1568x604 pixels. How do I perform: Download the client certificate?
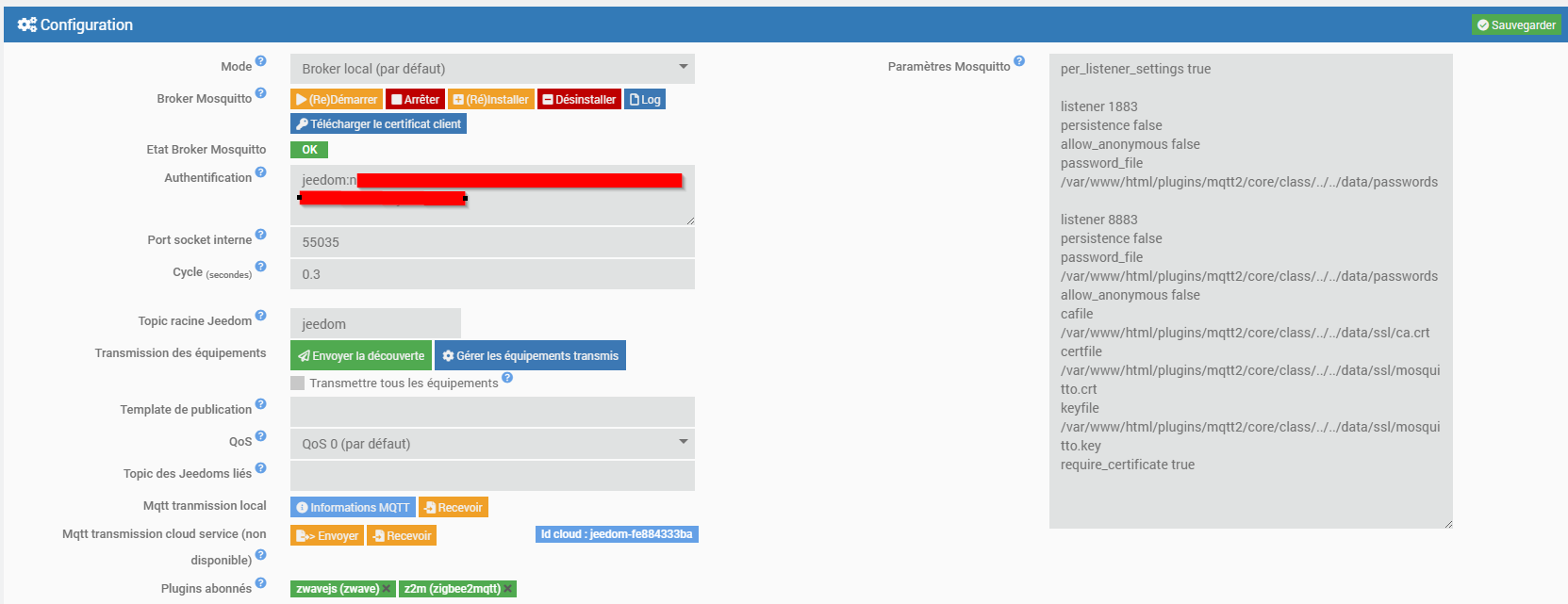[378, 123]
